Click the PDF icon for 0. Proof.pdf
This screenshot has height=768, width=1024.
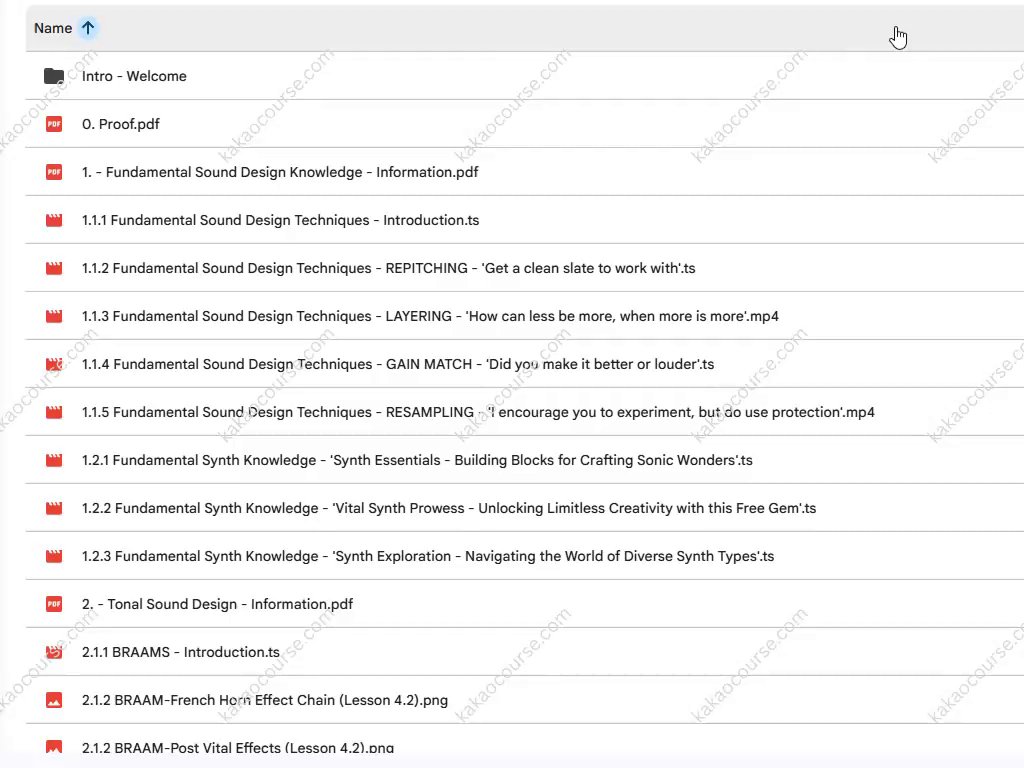click(x=54, y=124)
